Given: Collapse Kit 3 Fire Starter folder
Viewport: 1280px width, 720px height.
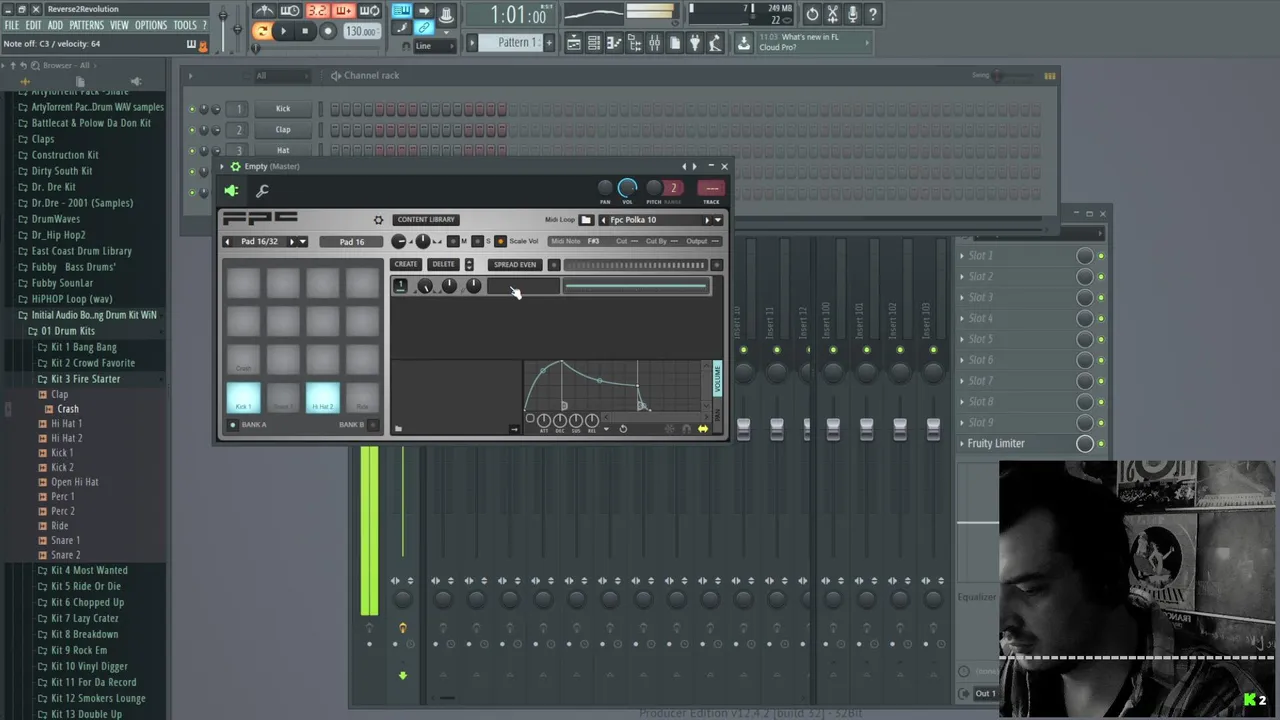Looking at the screenshot, I should [x=85, y=379].
